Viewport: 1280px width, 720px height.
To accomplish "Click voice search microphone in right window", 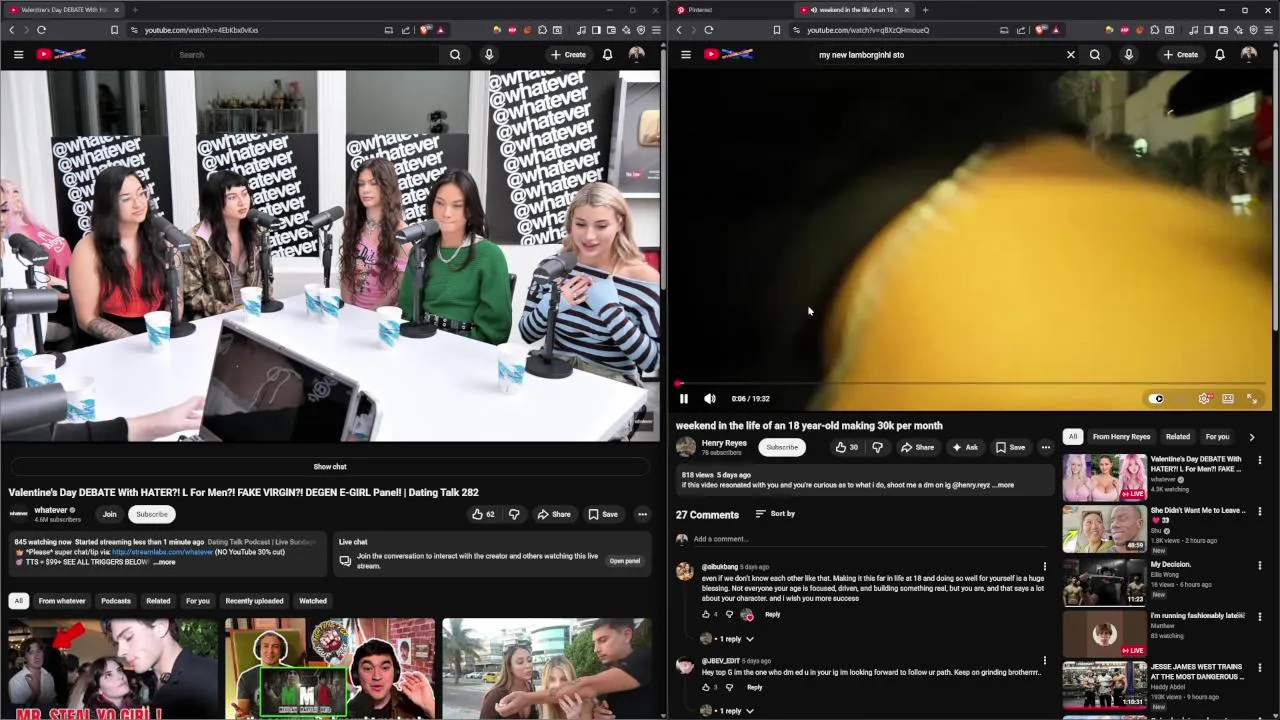I will 1129,54.
